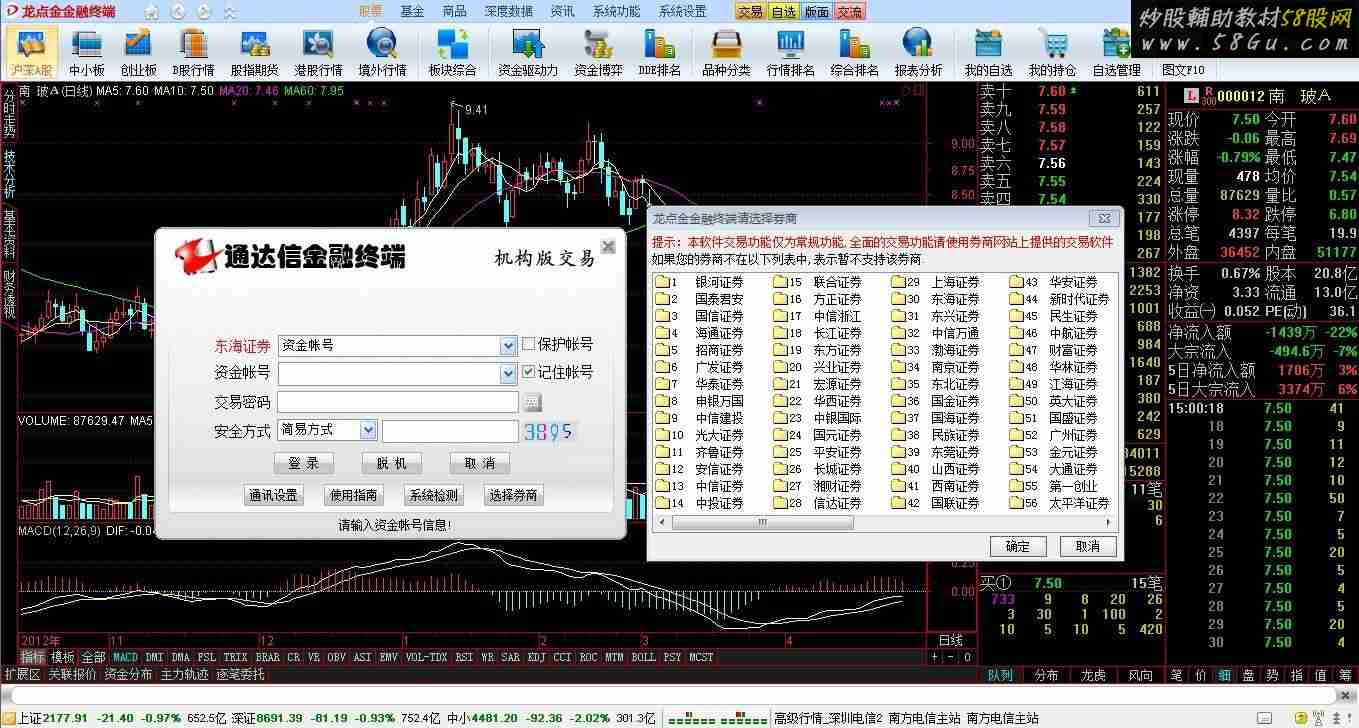Screen dimensions: 1359x728
Task: Open the 系统设置 menu
Action: 682,12
